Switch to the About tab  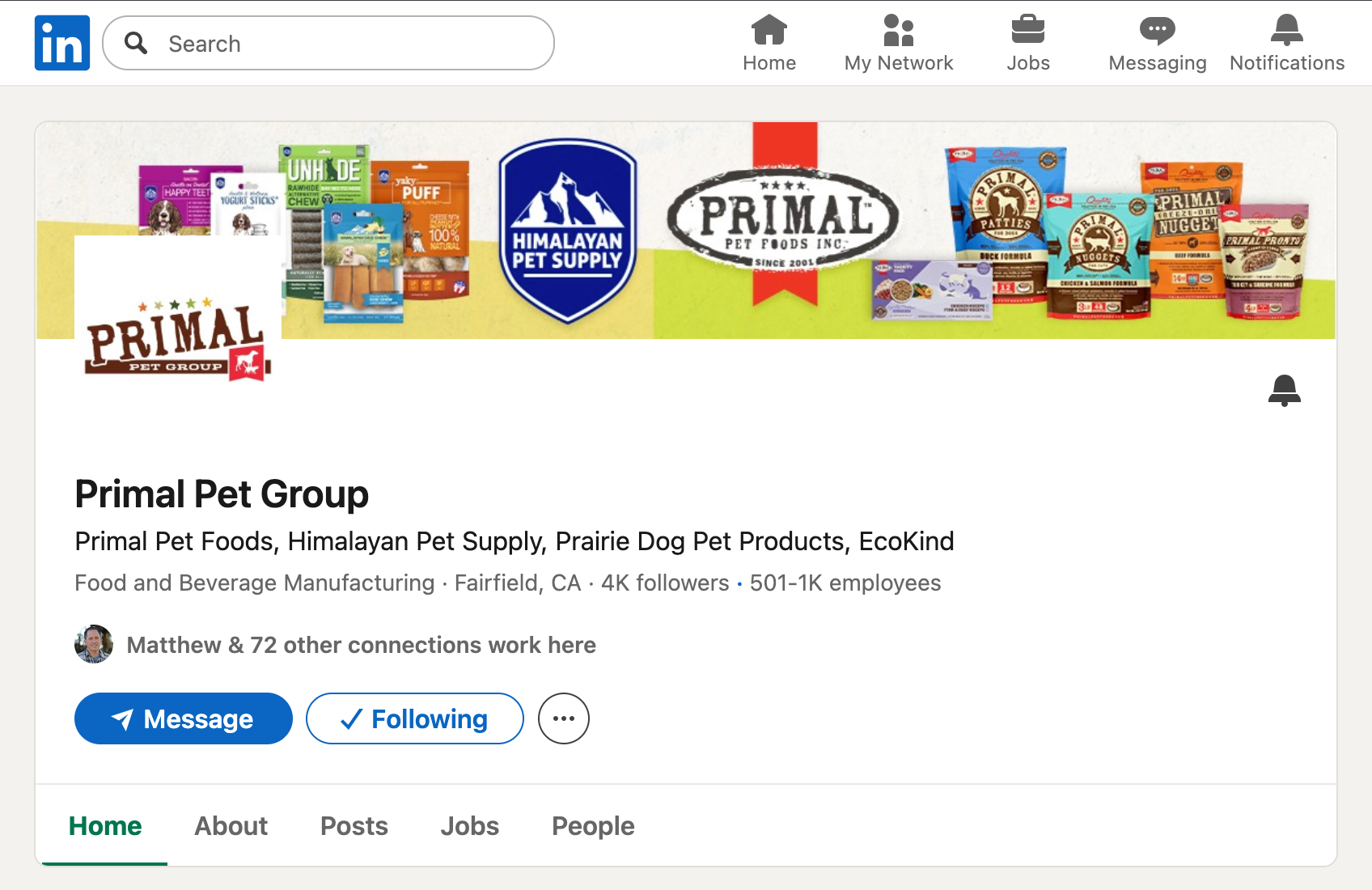click(x=231, y=826)
